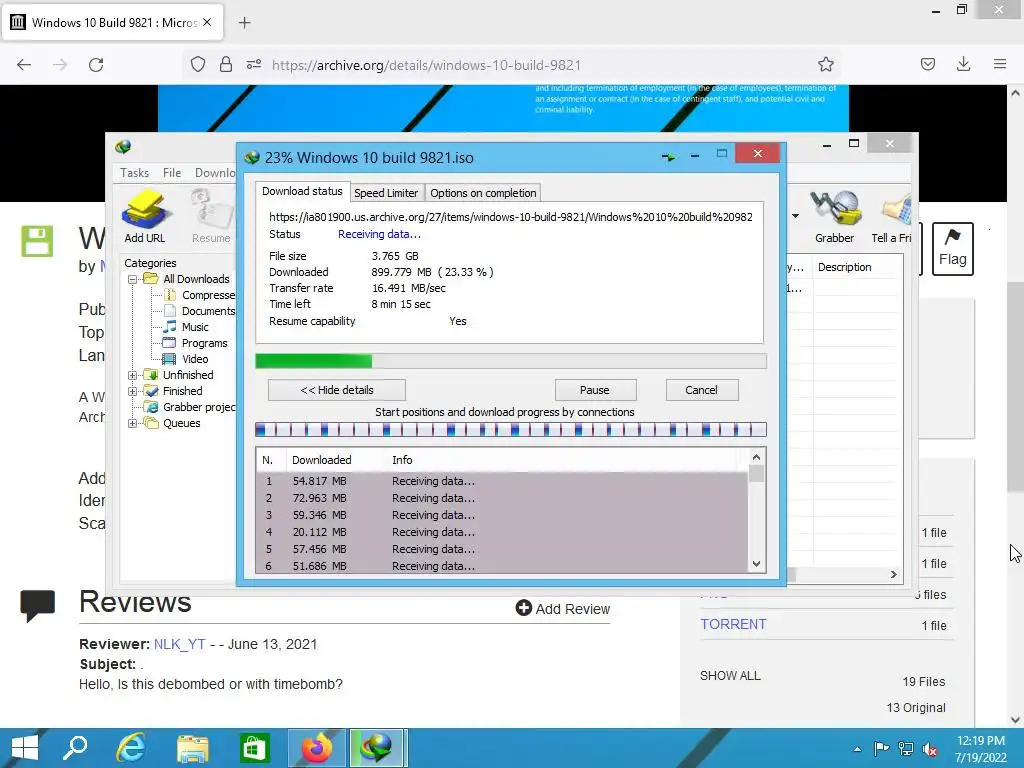Click the green arrow icon in download dialog title bar

668,157
